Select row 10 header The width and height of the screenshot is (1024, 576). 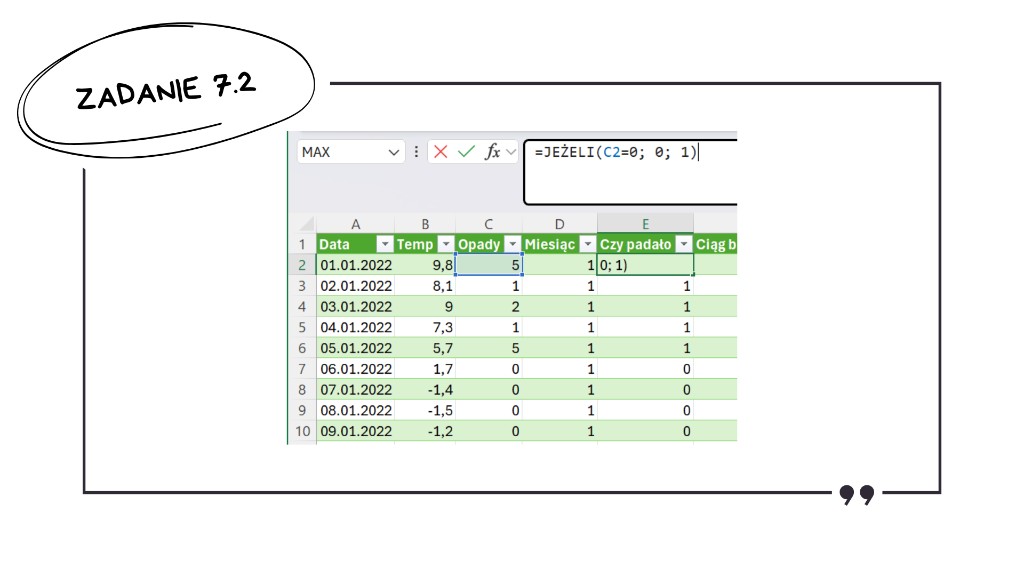pyautogui.click(x=302, y=432)
